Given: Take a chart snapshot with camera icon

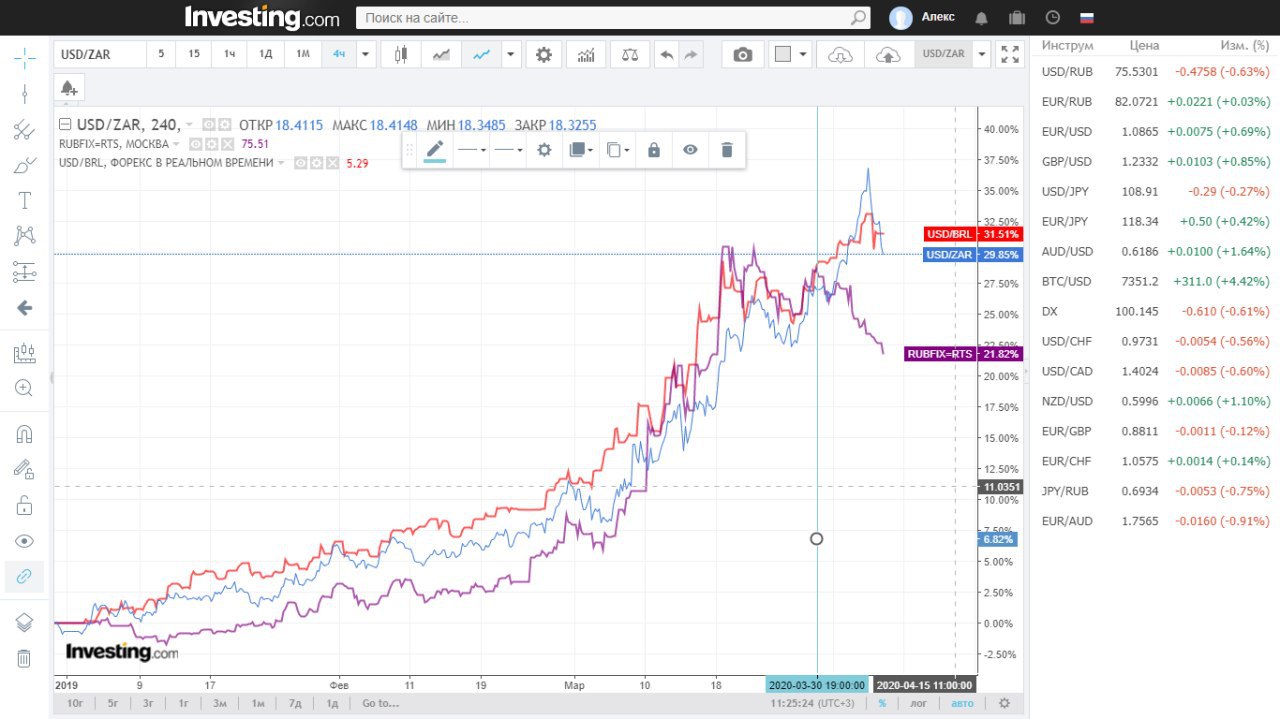Looking at the screenshot, I should pos(742,55).
